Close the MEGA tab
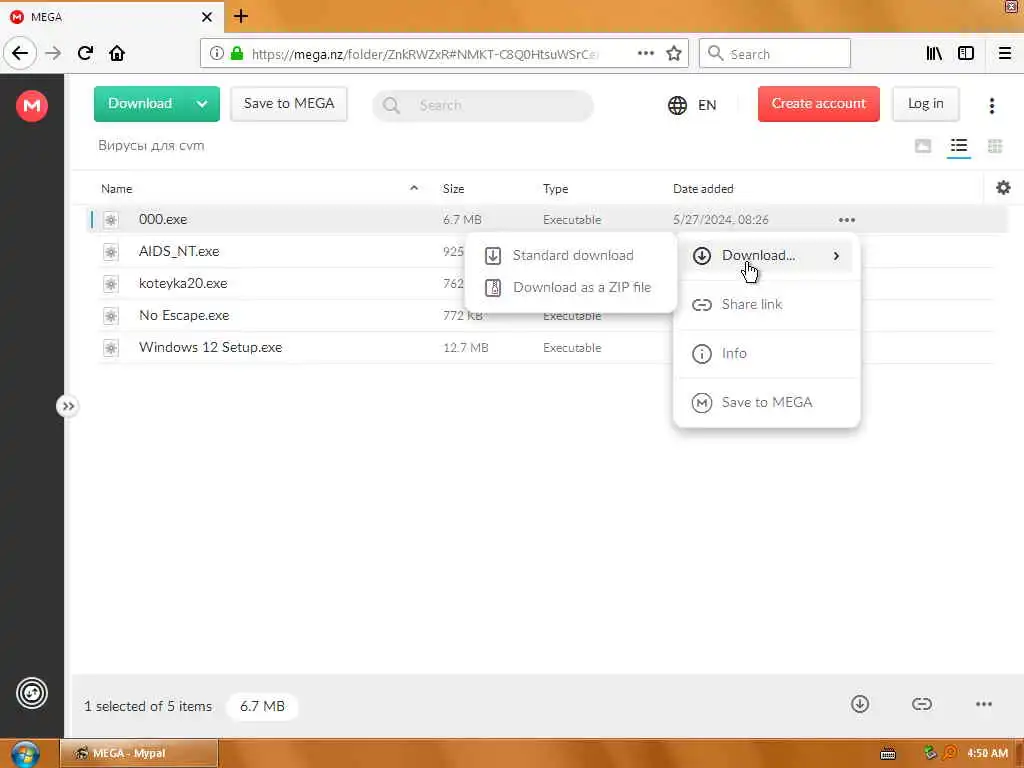The image size is (1024, 768). pyautogui.click(x=207, y=17)
